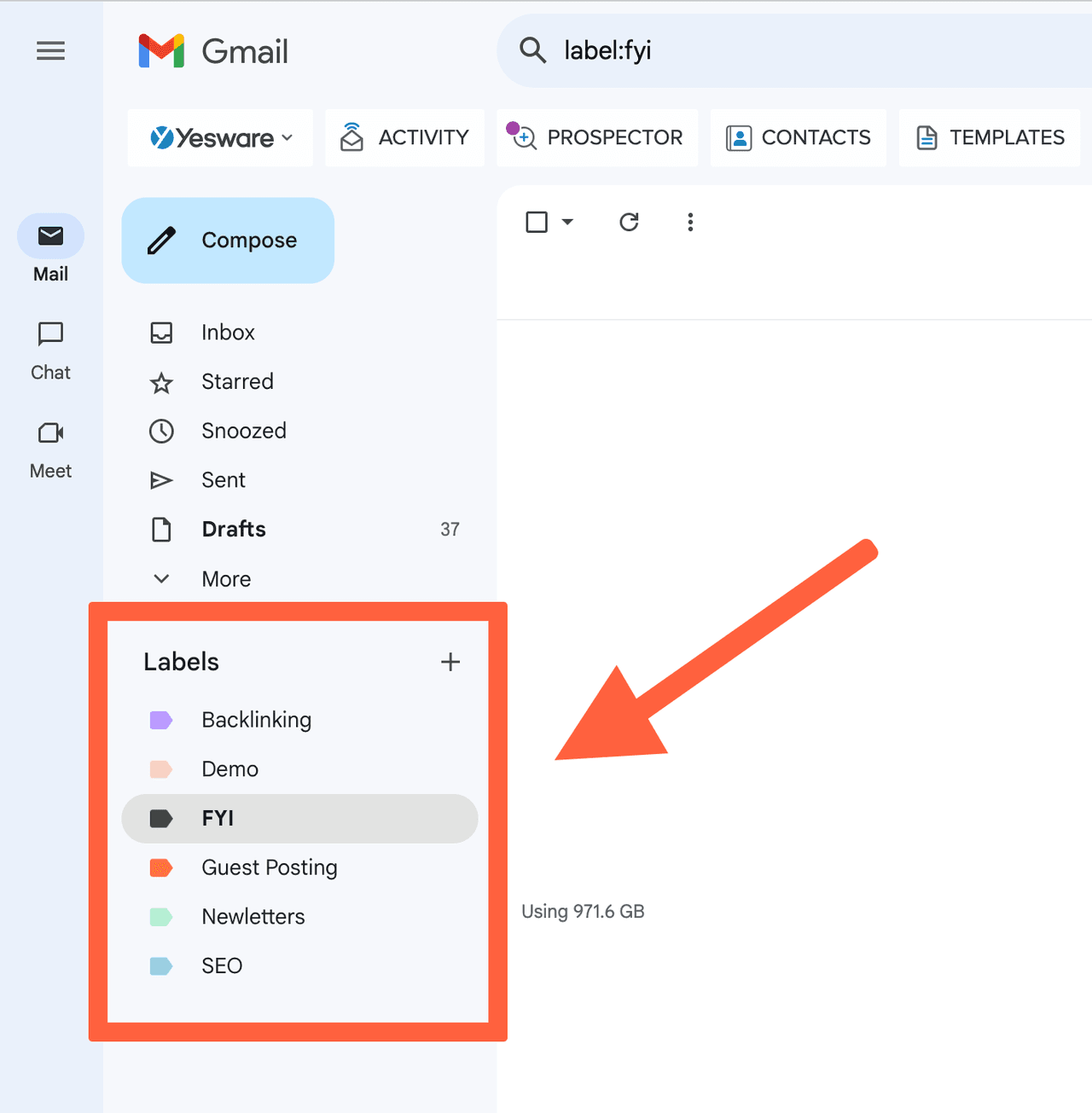Viewport: 1092px width, 1113px height.
Task: Refresh the email list
Action: pyautogui.click(x=629, y=222)
